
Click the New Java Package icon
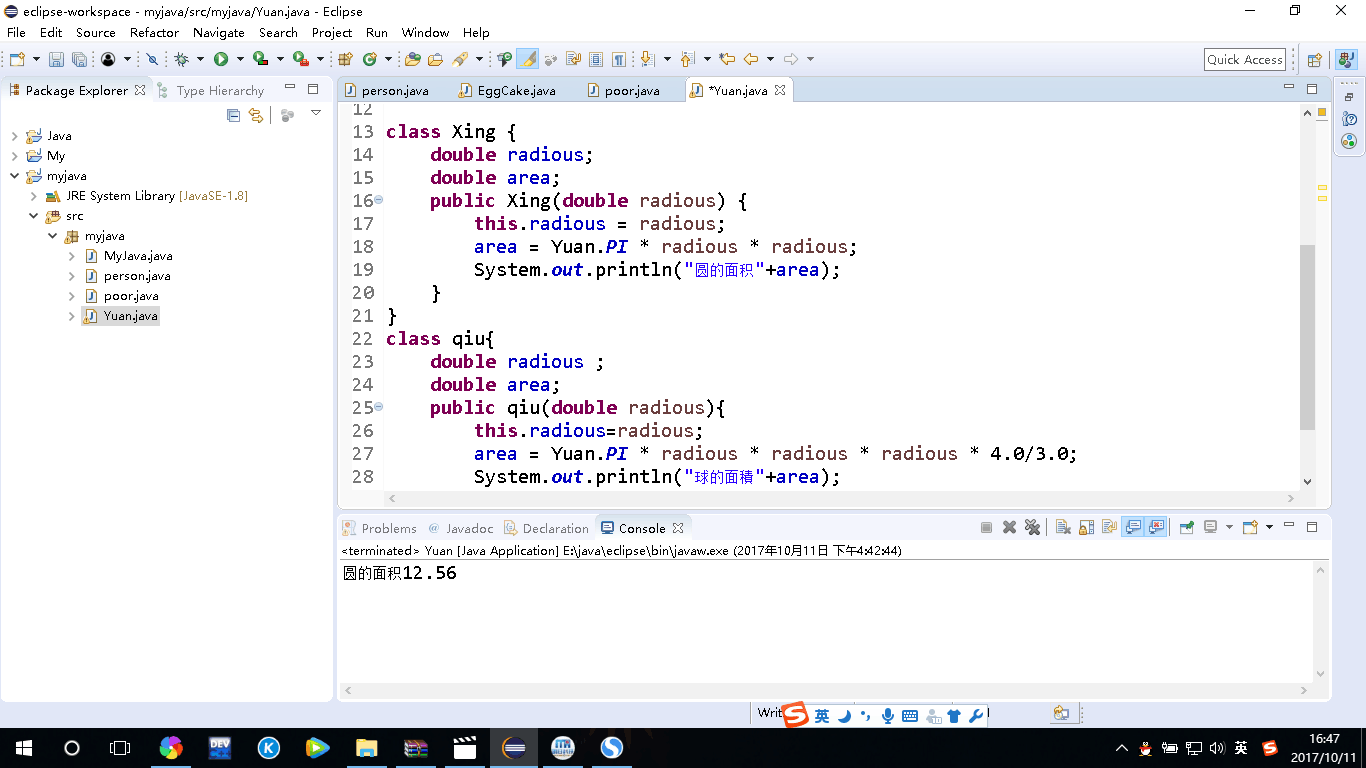pyautogui.click(x=345, y=59)
